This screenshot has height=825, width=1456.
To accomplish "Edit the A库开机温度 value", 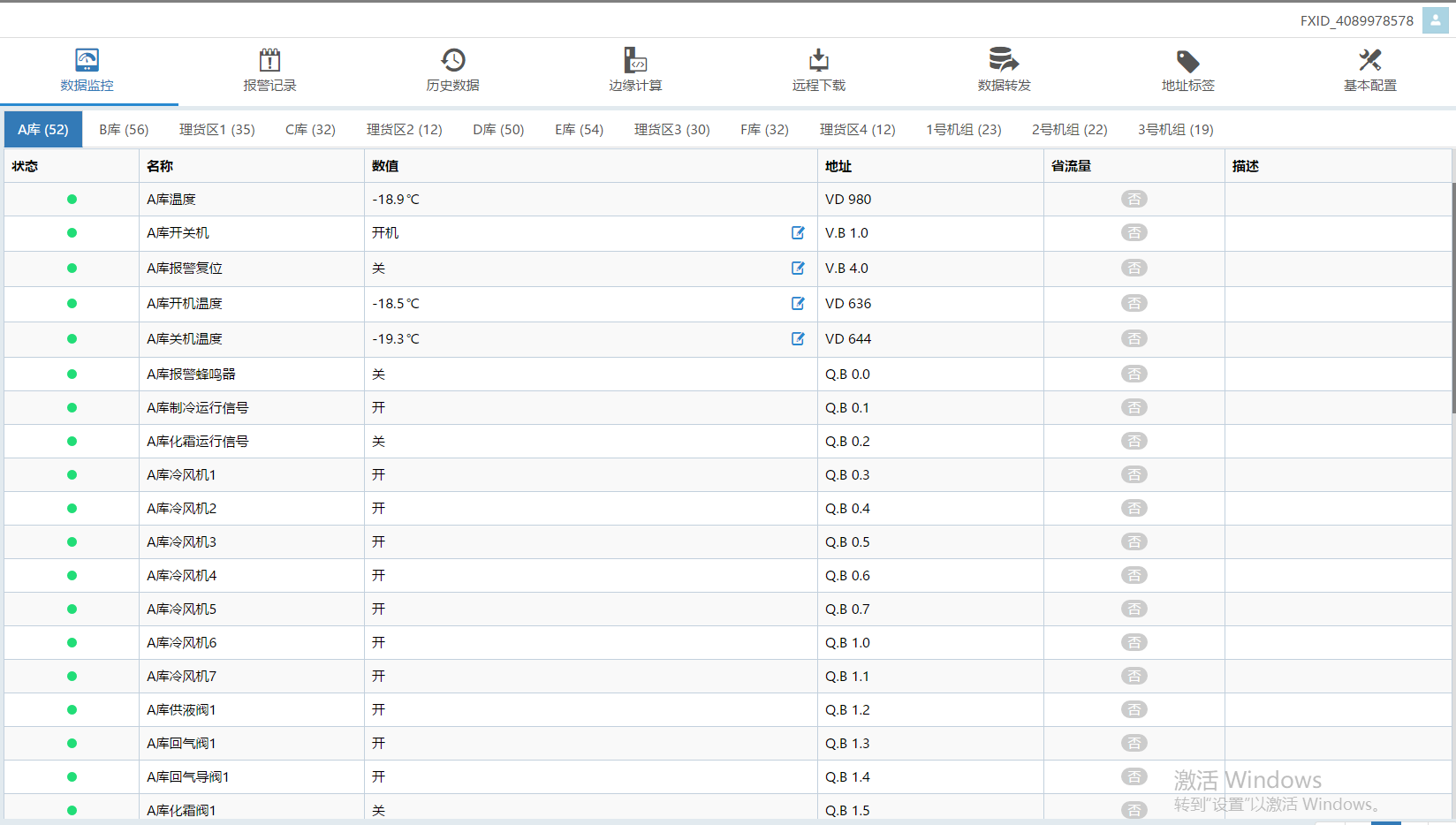I will pyautogui.click(x=798, y=304).
